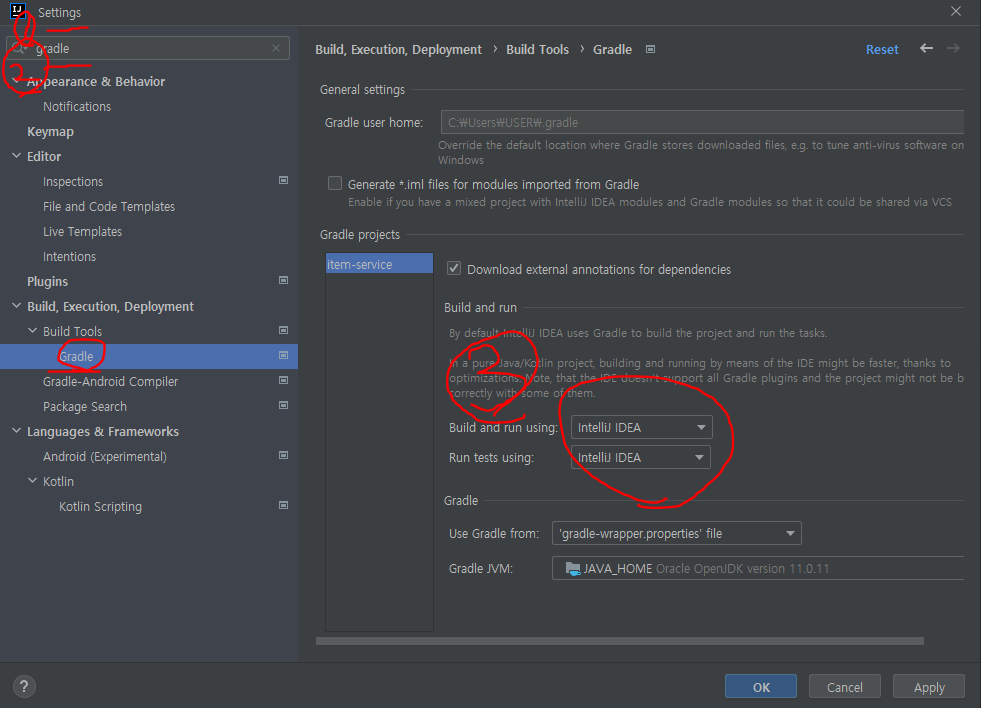Click the IntelliJ IDEA logo in title bar

(x=18, y=11)
